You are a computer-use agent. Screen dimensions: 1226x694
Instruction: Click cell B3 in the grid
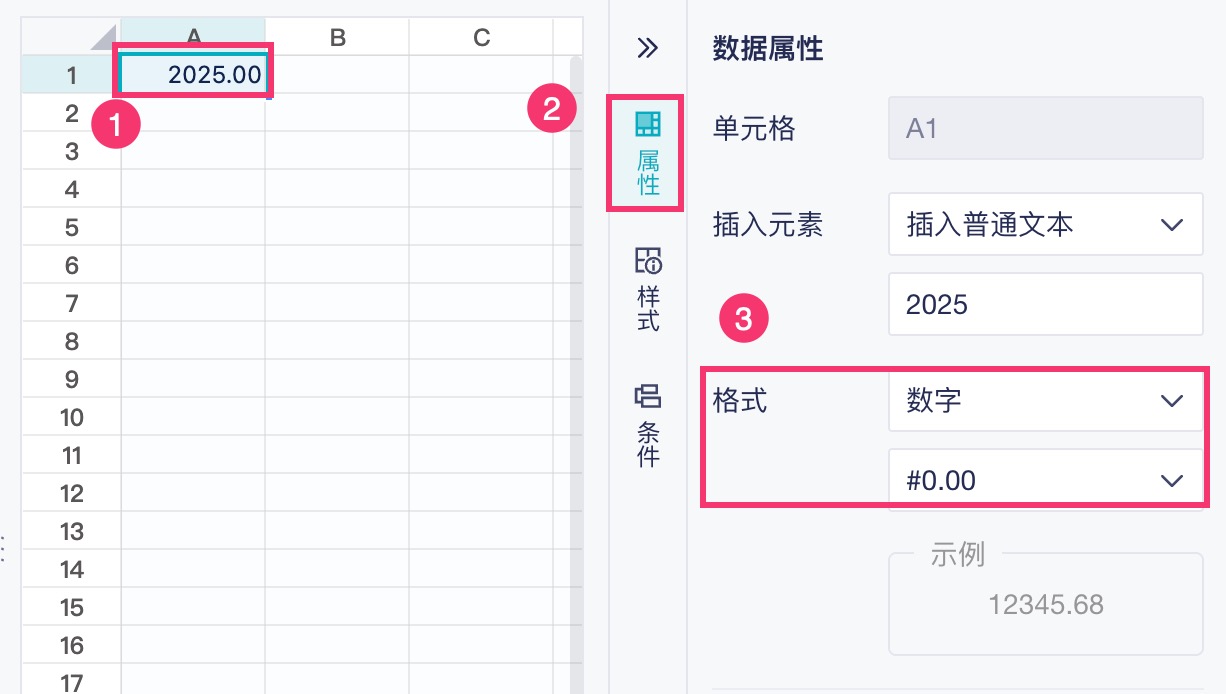pyautogui.click(x=337, y=151)
